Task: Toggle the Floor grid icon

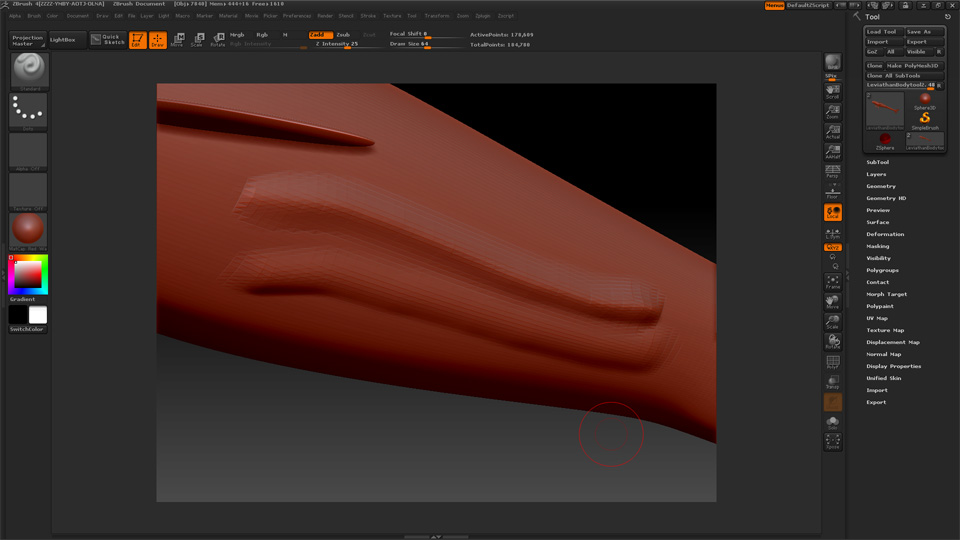Action: [833, 191]
